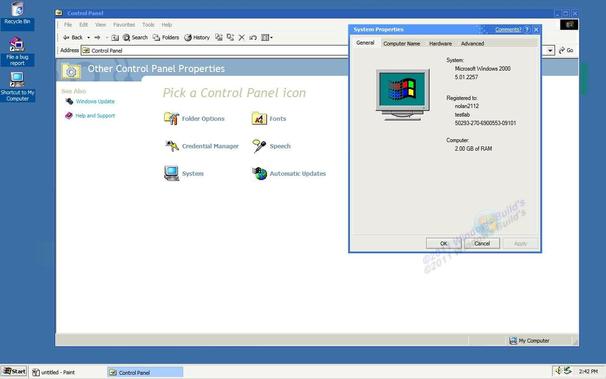Click the Address bar field
Image resolution: width=606 pixels, height=379 pixels.
click(x=214, y=51)
